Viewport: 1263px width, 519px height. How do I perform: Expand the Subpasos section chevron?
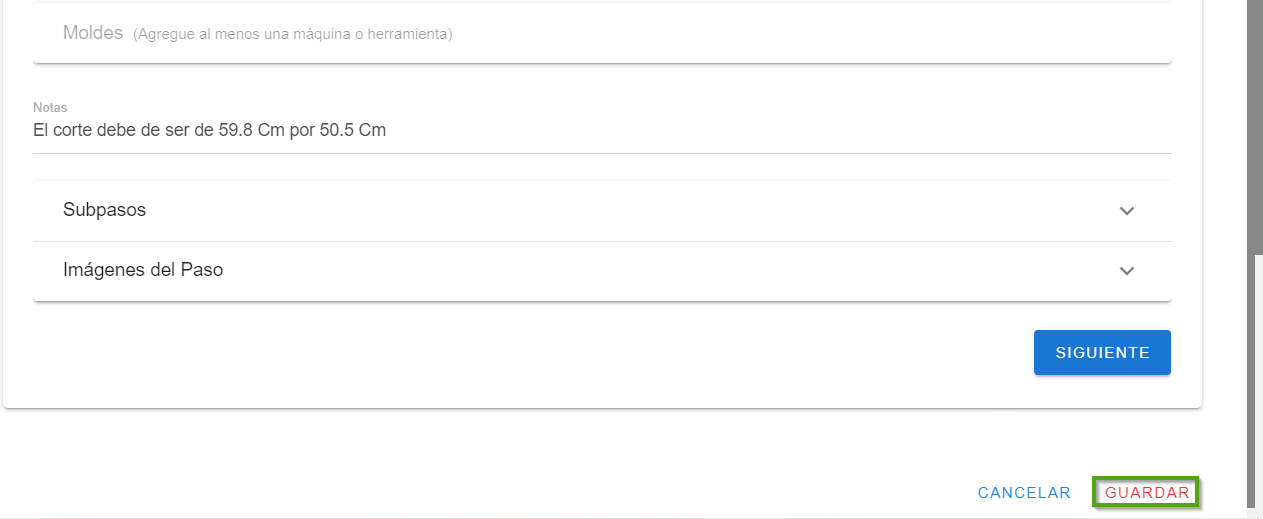(1127, 211)
